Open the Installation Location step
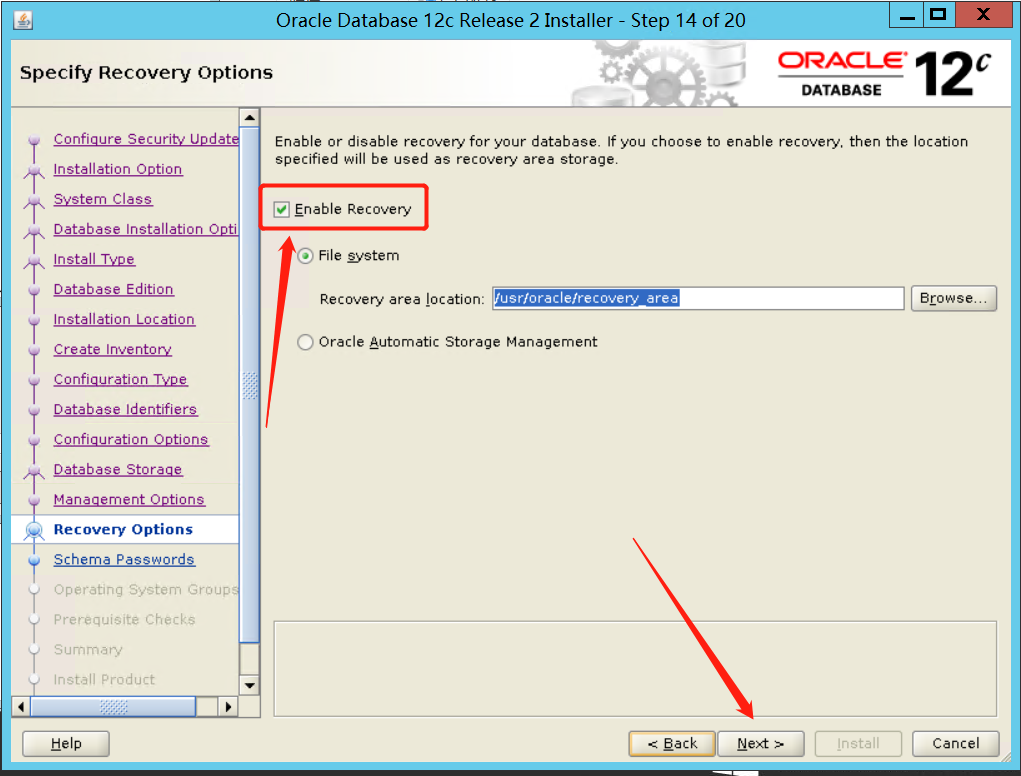Screen dimensions: 1021x776 [x=124, y=319]
